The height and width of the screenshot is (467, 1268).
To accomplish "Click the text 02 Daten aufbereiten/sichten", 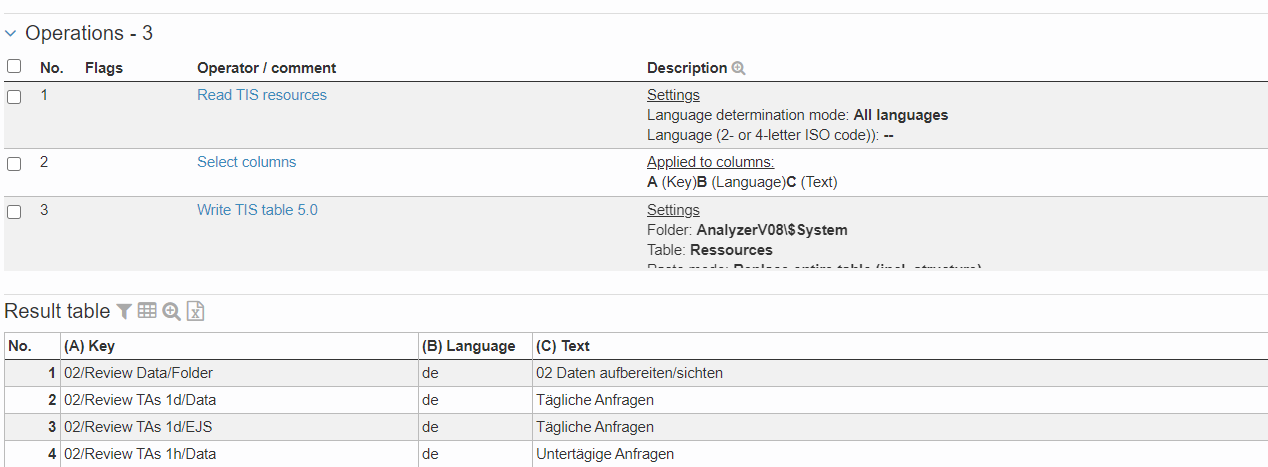I will [629, 373].
